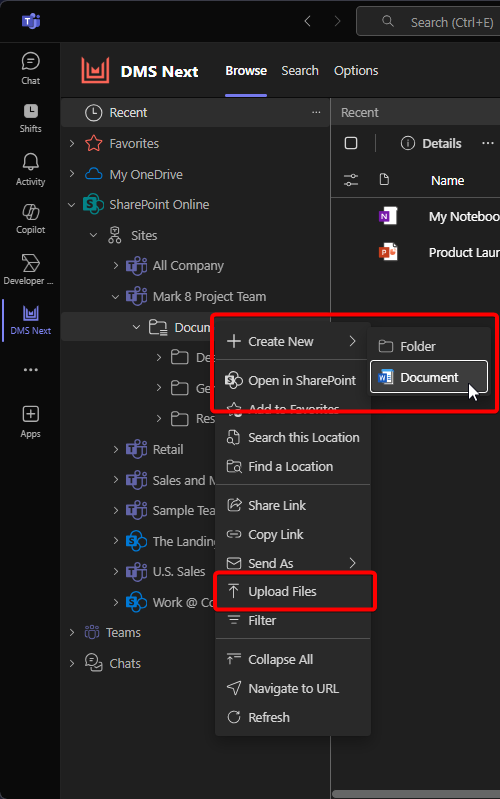Collapse the Mark 8 Project Team site
This screenshot has height=799, width=500.
pos(116,297)
